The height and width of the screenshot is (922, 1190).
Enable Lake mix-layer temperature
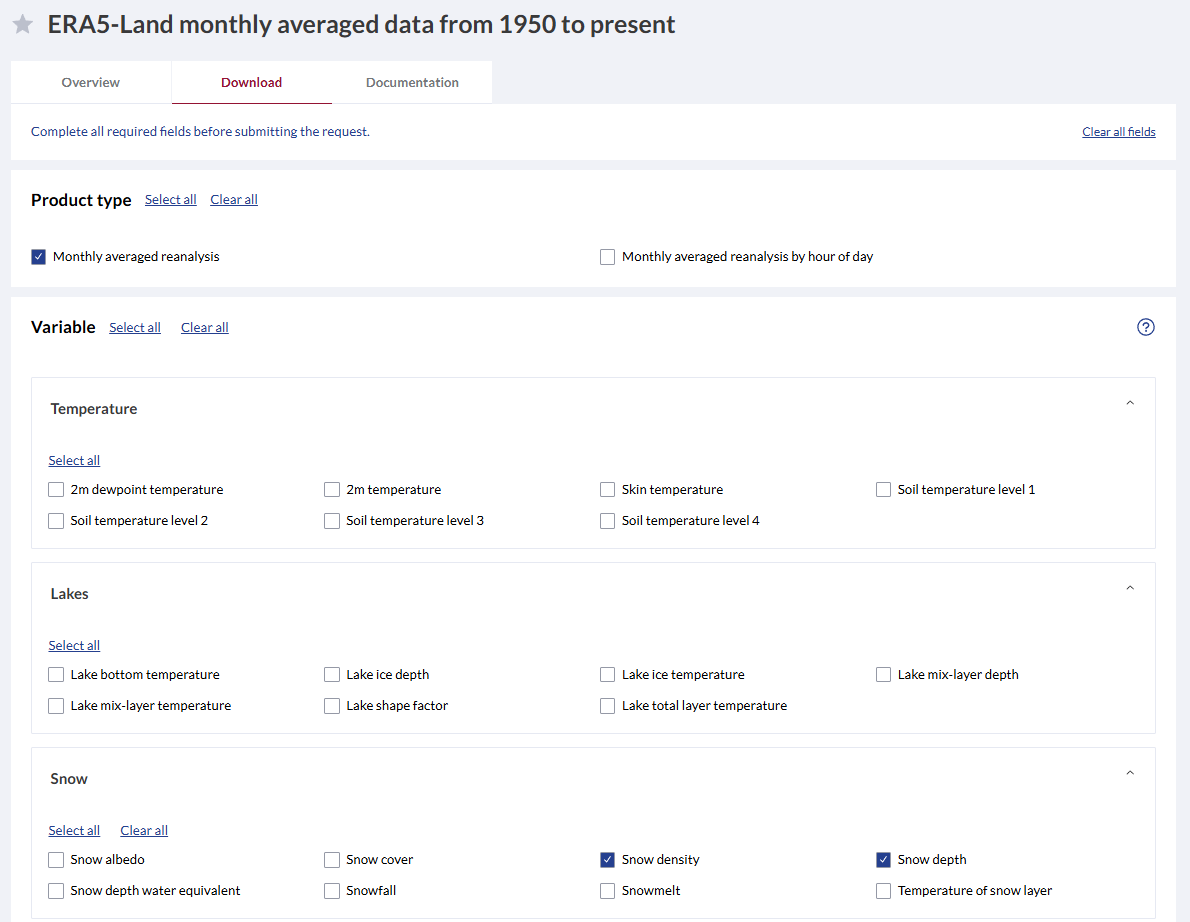pyautogui.click(x=56, y=706)
